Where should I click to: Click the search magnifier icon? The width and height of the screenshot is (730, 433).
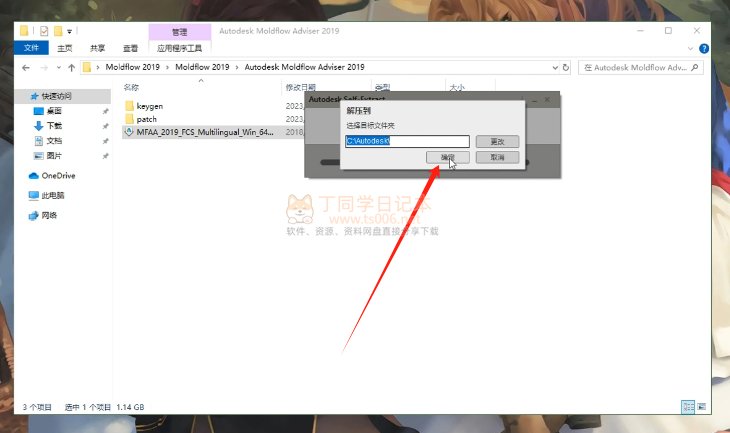(x=695, y=68)
